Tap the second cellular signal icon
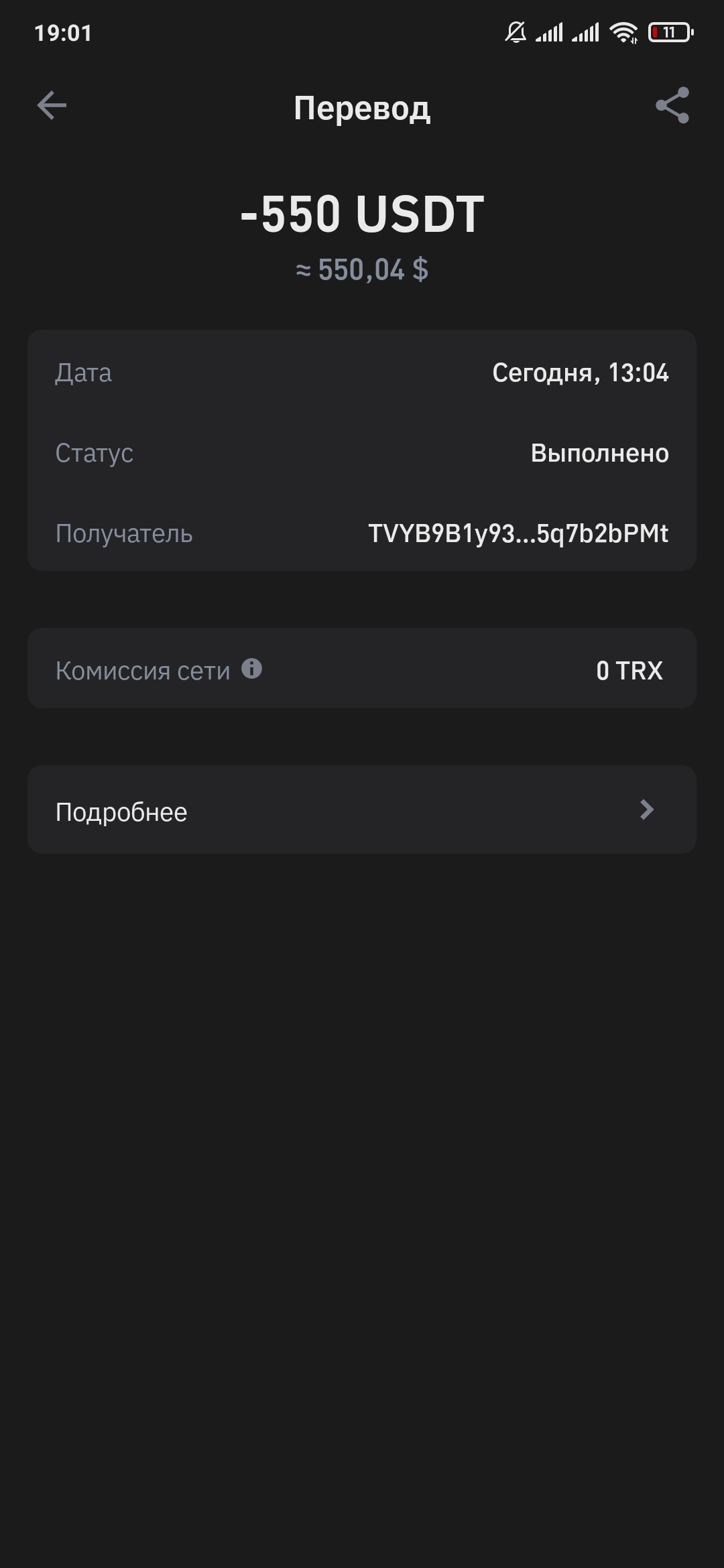 pos(585,32)
